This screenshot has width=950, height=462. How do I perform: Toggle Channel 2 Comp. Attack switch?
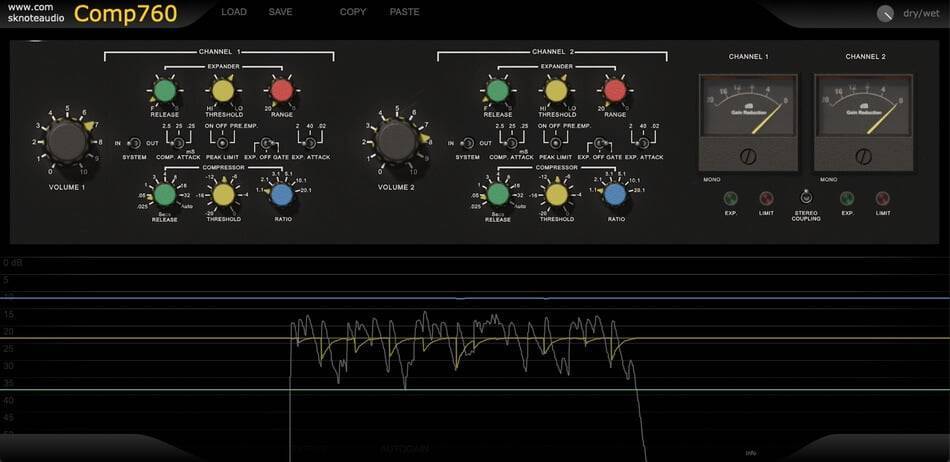(511, 143)
